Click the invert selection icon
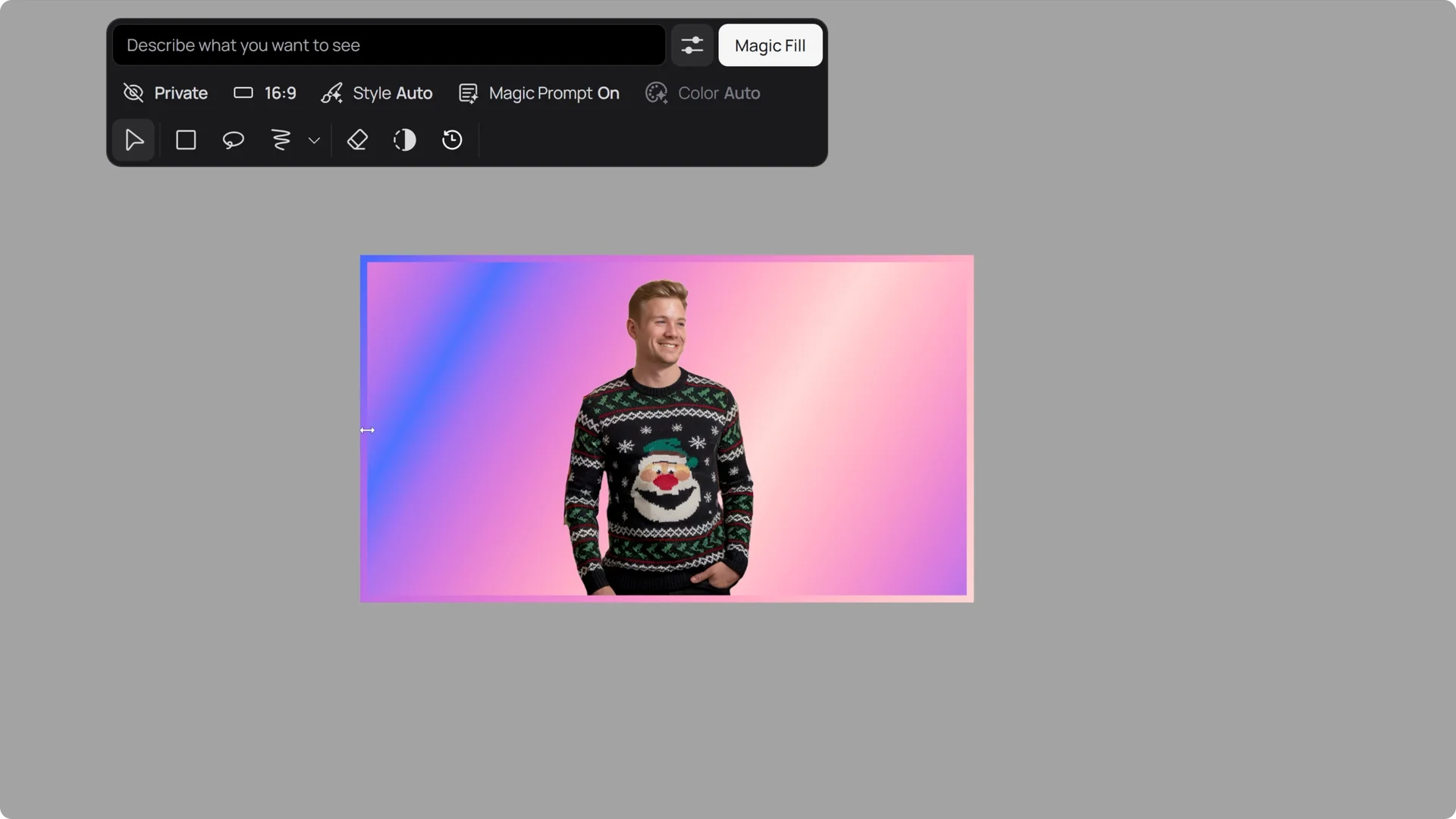Screen dimensions: 1456x819 tap(404, 140)
